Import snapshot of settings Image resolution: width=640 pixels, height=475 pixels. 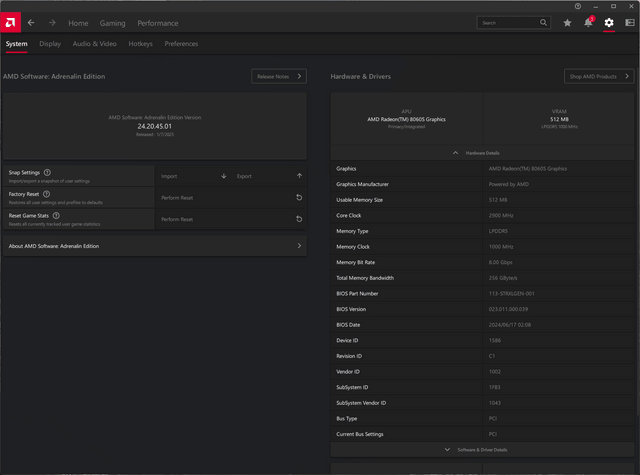pyautogui.click(x=193, y=176)
